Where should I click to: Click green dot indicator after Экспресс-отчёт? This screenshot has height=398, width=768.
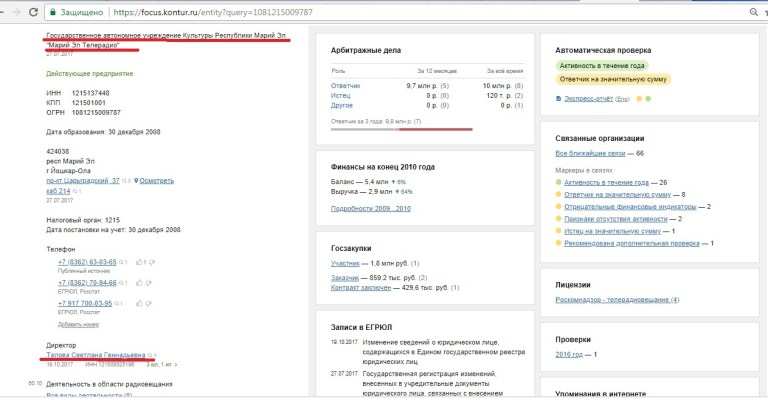pos(648,99)
